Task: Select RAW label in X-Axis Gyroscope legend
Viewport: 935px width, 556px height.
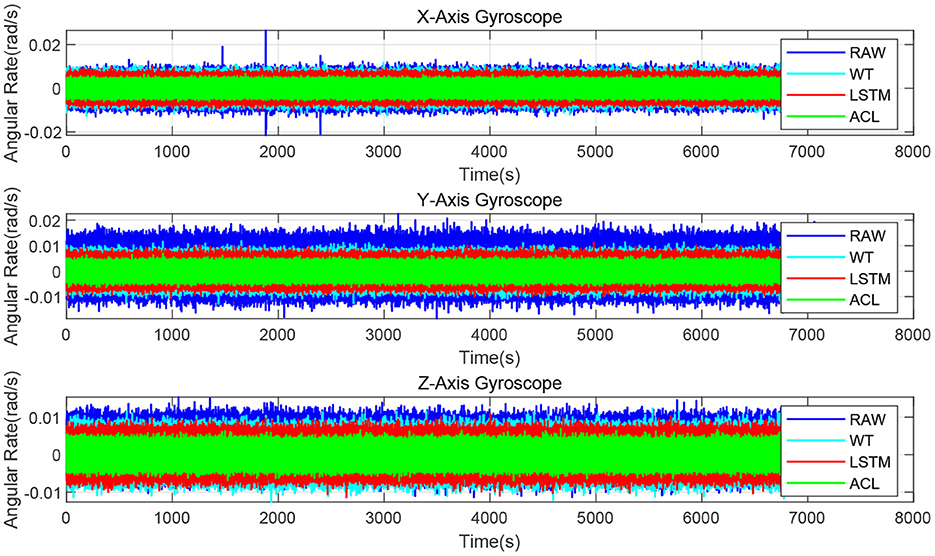Action: (x=867, y=52)
